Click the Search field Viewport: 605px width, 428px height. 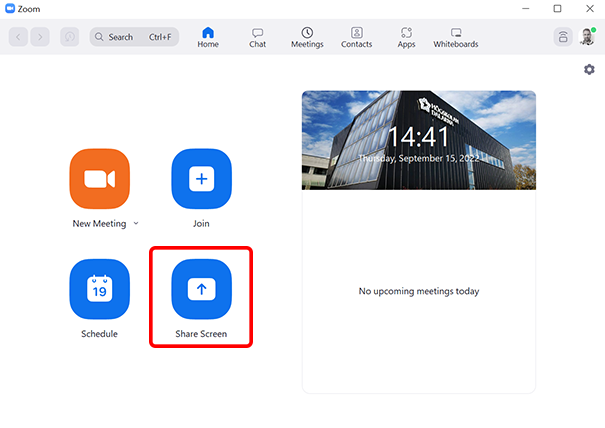tap(134, 37)
